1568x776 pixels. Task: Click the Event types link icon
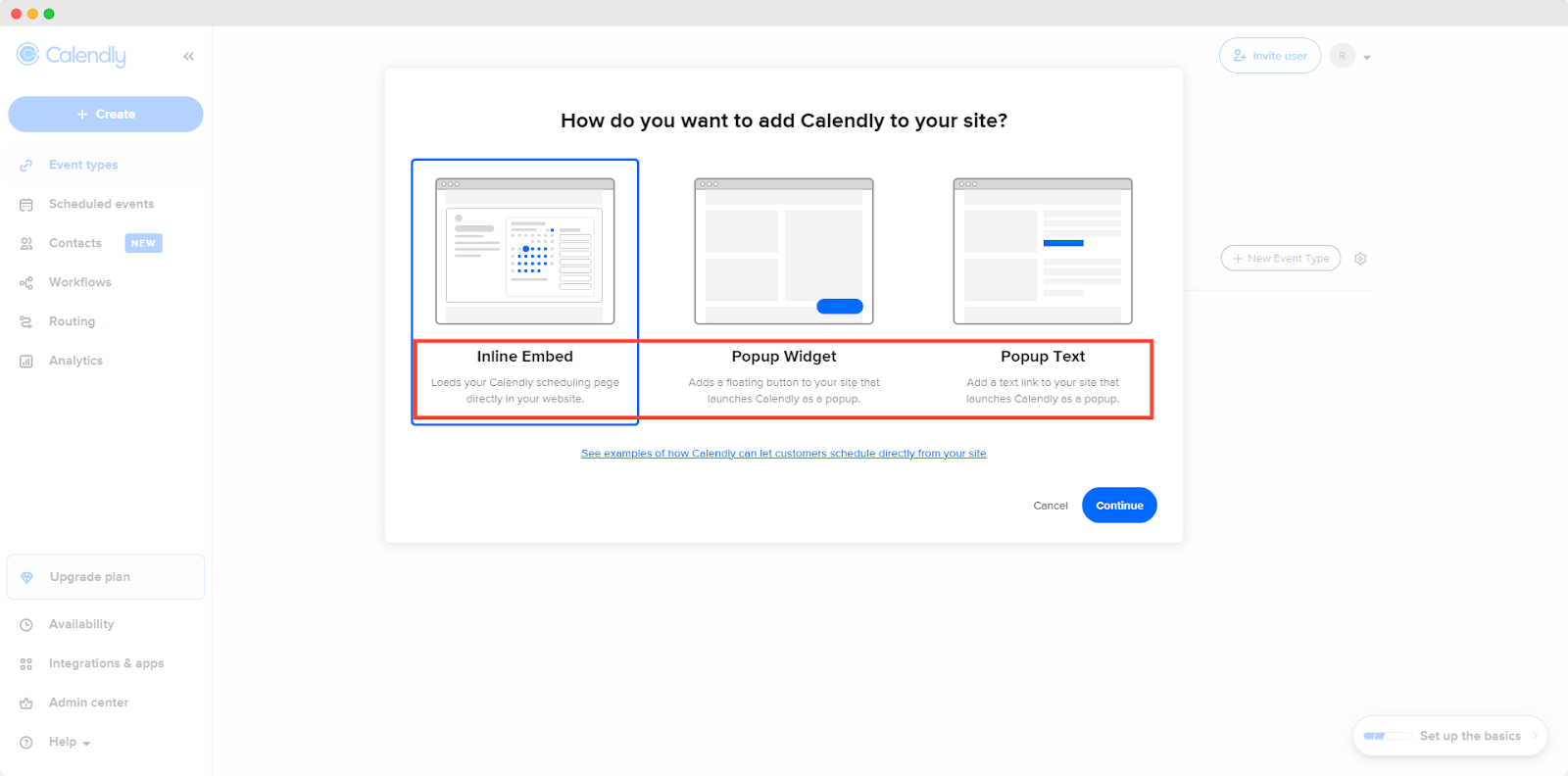pos(26,165)
